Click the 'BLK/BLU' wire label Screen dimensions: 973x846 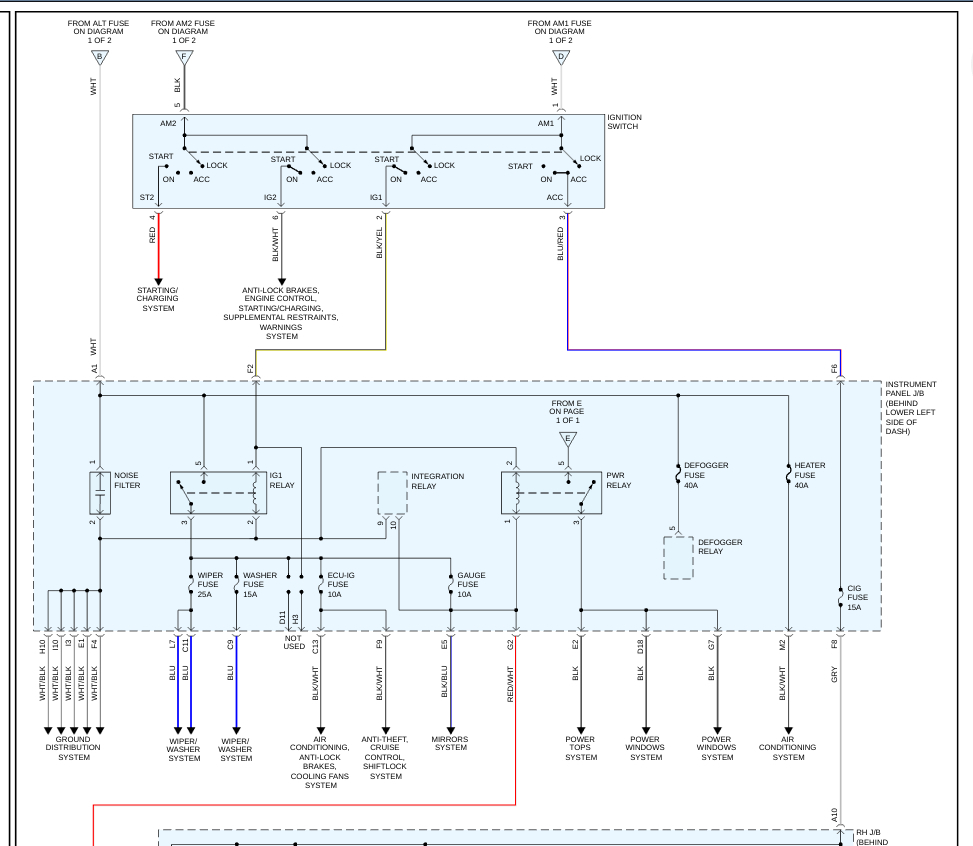point(444,682)
